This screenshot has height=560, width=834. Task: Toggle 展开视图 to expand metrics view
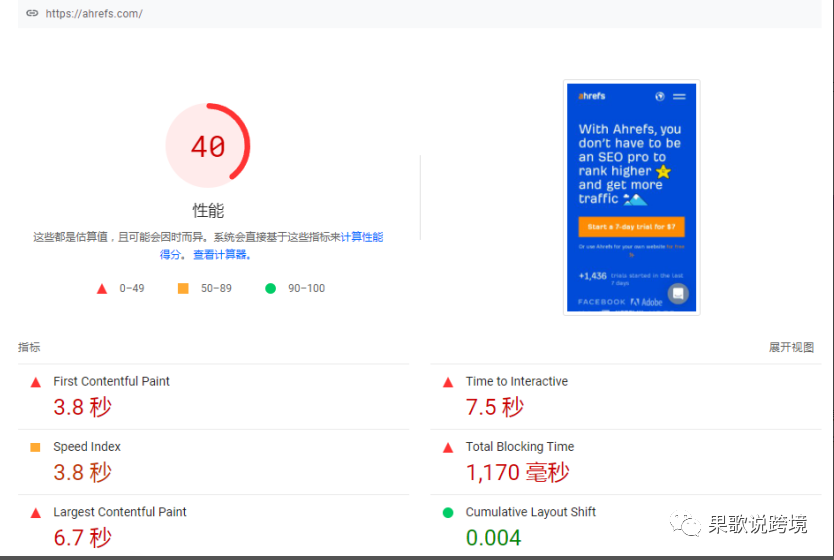[791, 347]
